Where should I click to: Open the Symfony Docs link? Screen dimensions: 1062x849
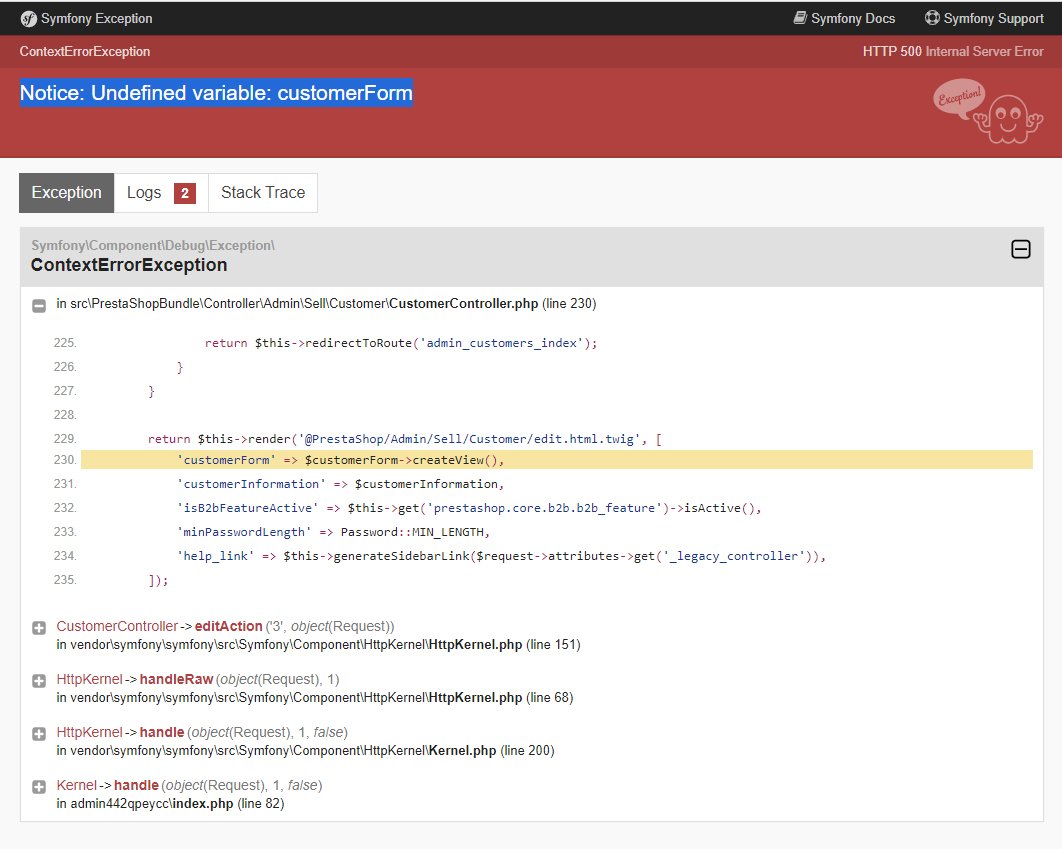pos(852,18)
